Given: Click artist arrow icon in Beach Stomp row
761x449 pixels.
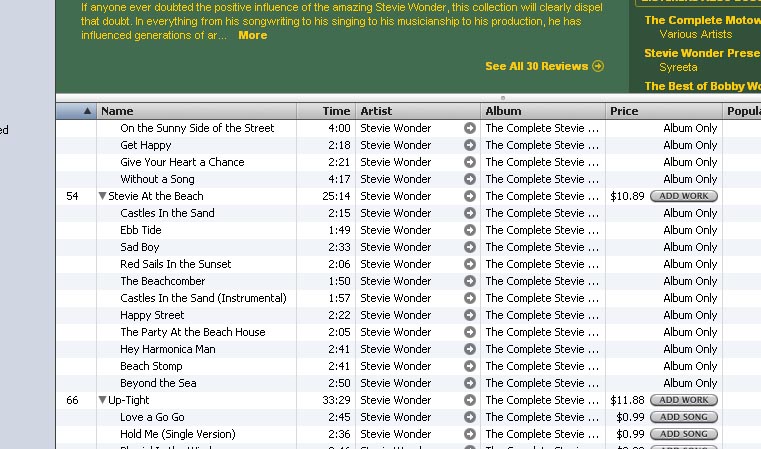Looking at the screenshot, I should pyautogui.click(x=469, y=366).
